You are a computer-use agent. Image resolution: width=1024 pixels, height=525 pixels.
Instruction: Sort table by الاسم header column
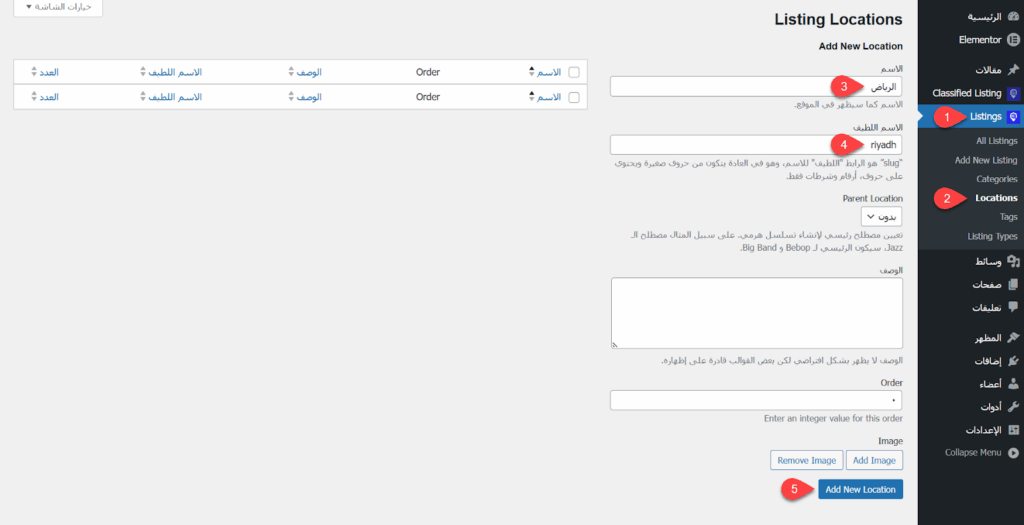tap(548, 72)
